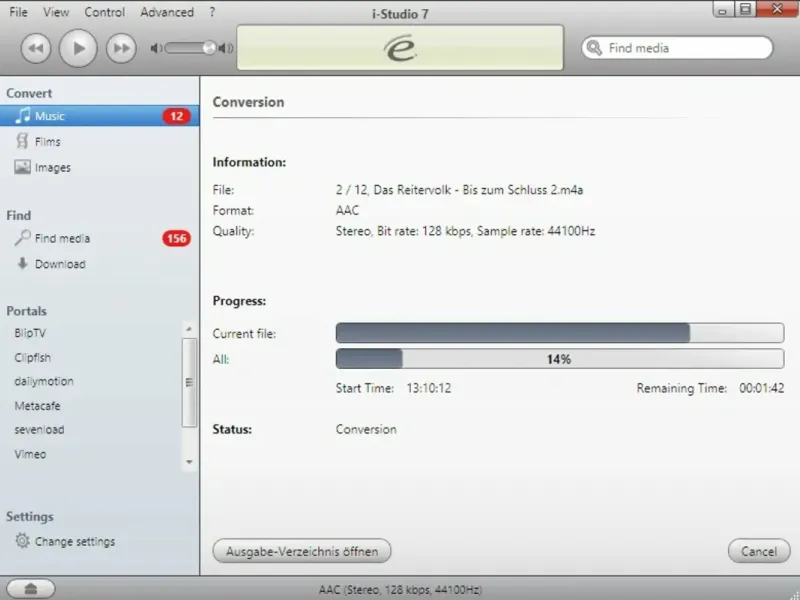Image resolution: width=800 pixels, height=600 pixels.
Task: Click the magnifier icon in the search box
Action: point(594,48)
